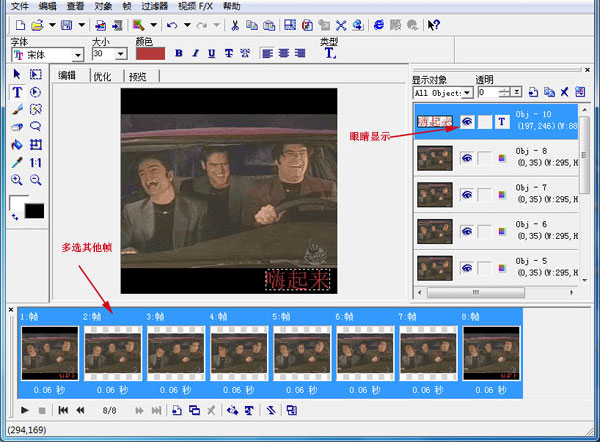Close the object manager panel

pyautogui.click(x=588, y=70)
